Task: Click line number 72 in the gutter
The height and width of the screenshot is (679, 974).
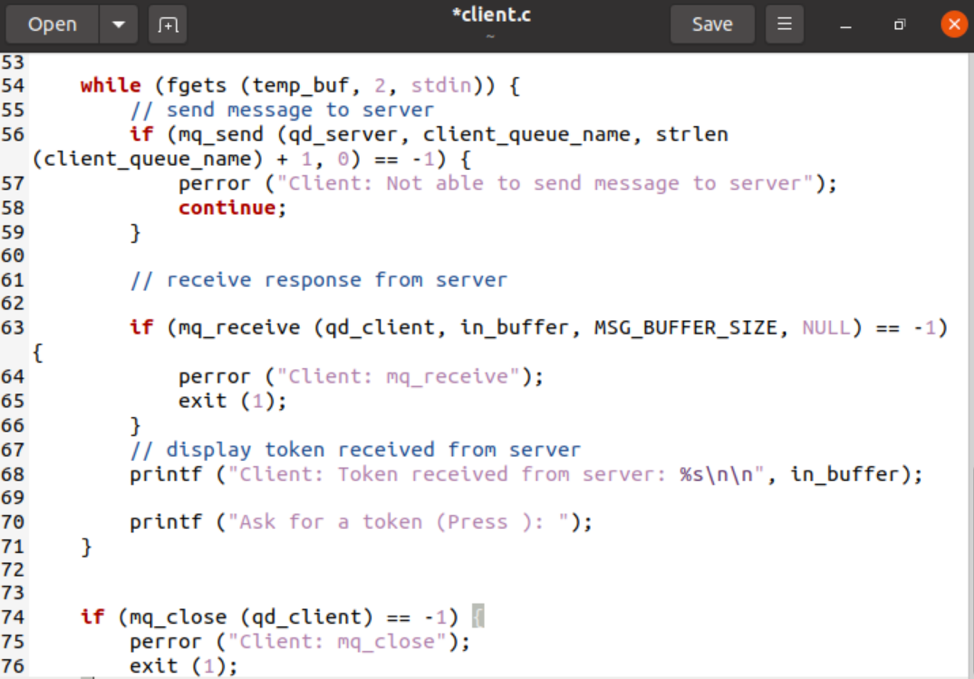Action: click(x=14, y=570)
